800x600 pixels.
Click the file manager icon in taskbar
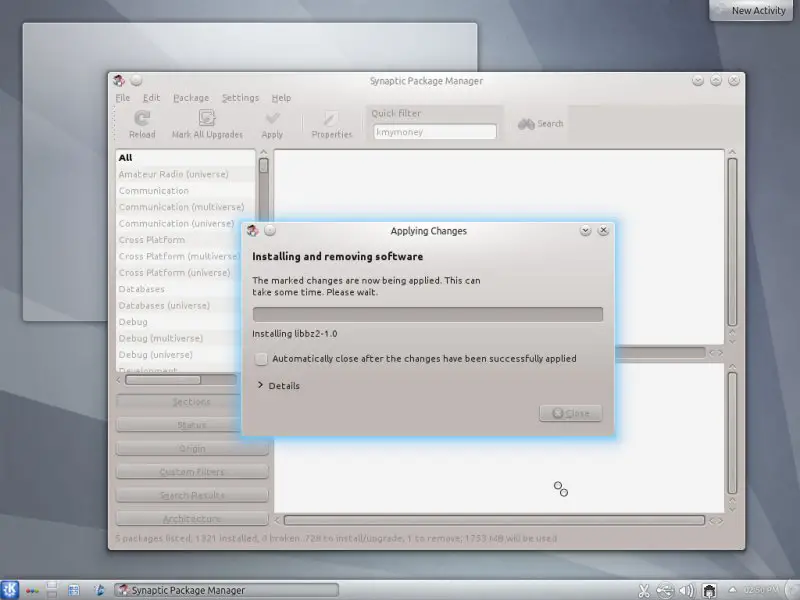pos(74,590)
